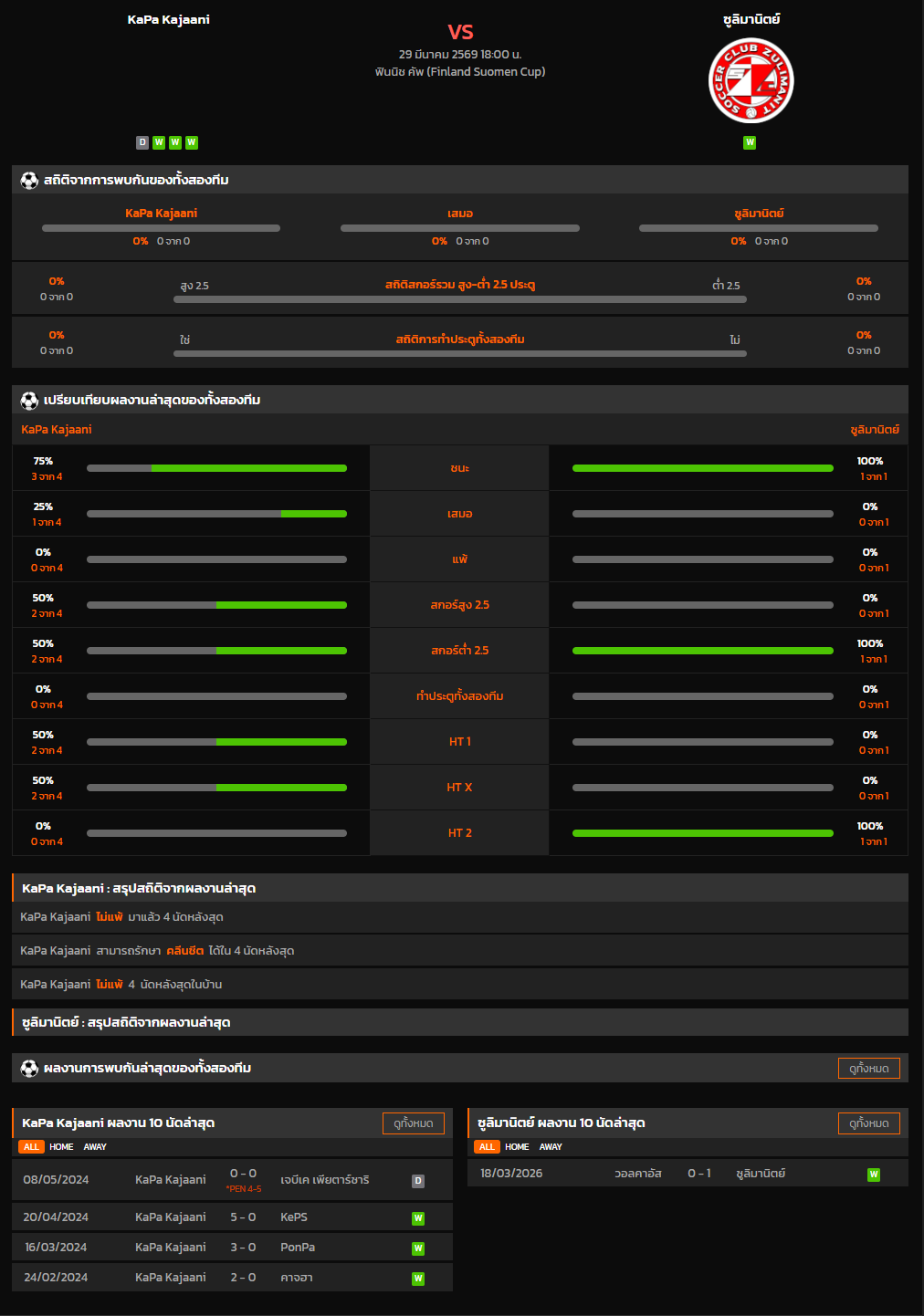Click the D result badge on the 08/05/2024 match
The width and height of the screenshot is (924, 1316).
418,1181
